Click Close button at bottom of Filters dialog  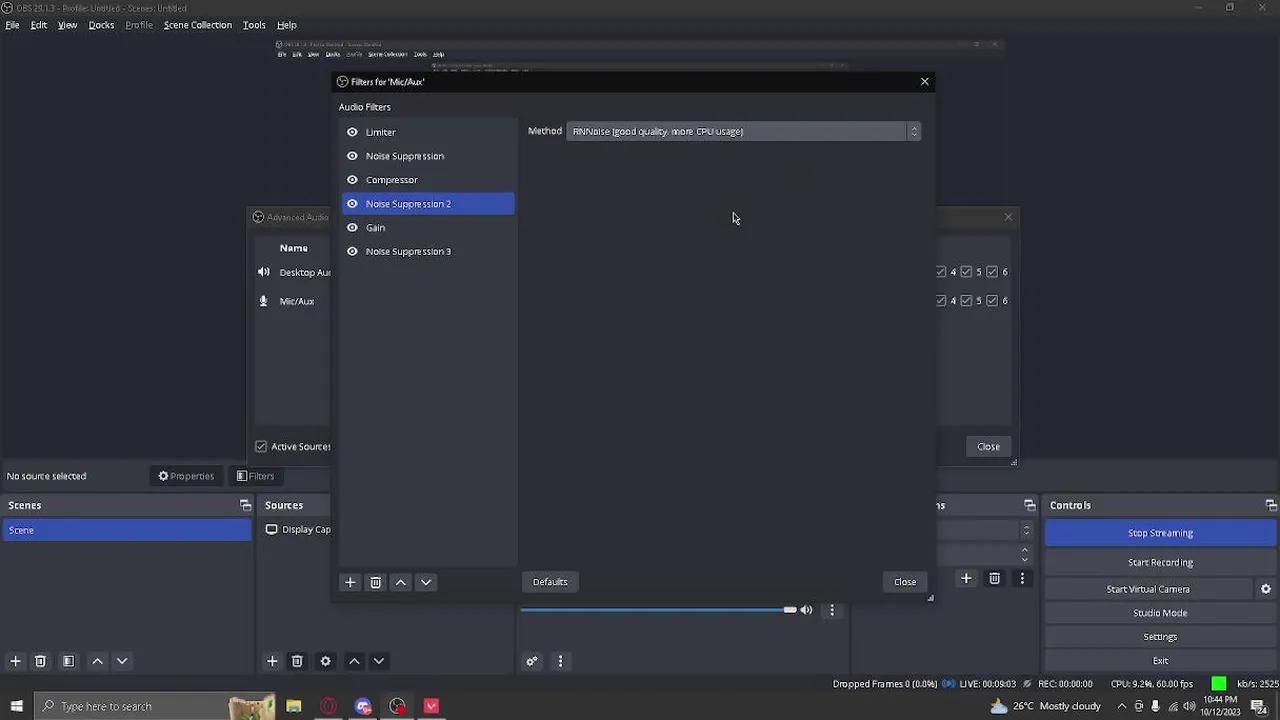pos(905,582)
